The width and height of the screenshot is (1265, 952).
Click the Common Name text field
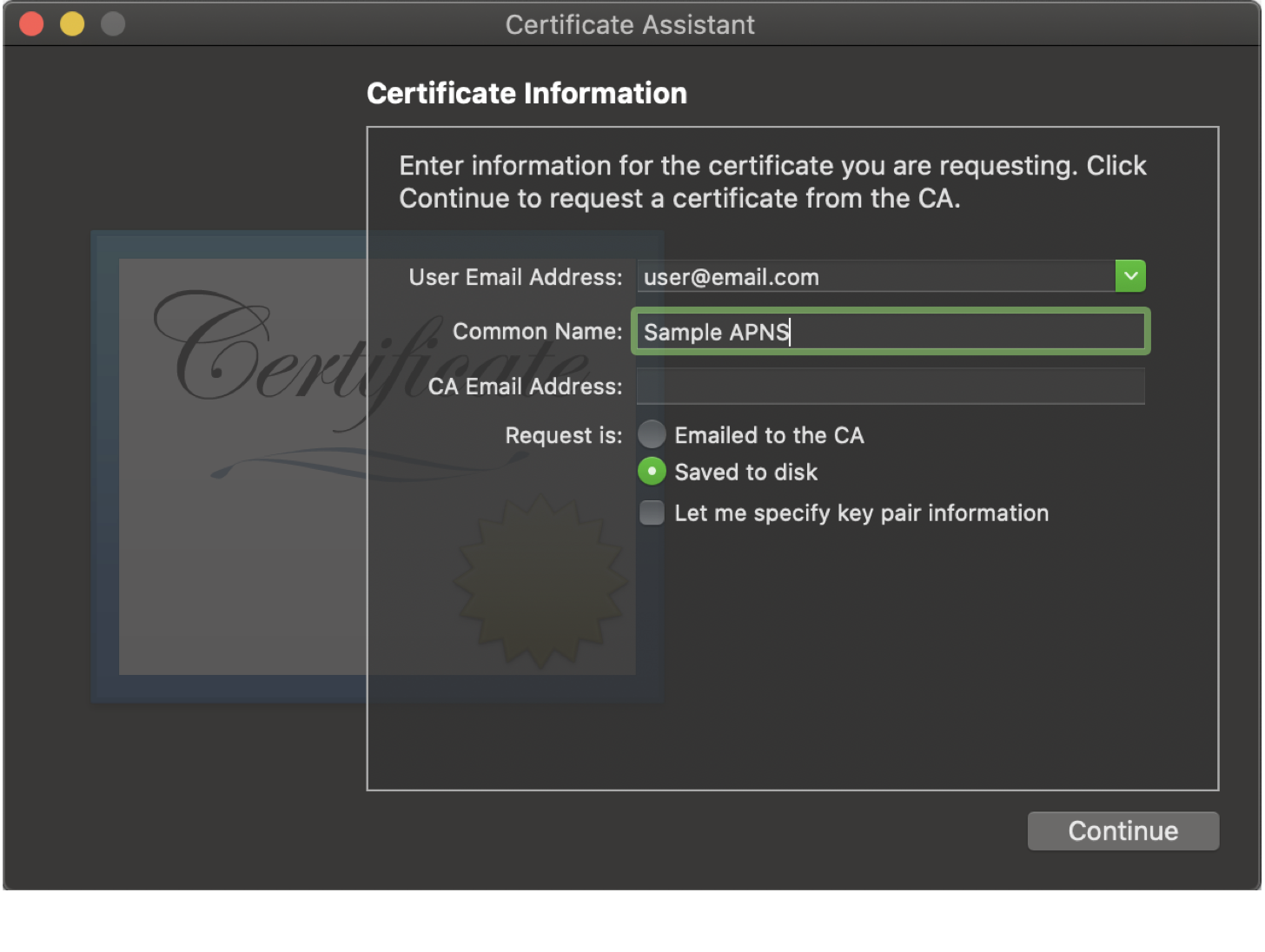(x=890, y=331)
